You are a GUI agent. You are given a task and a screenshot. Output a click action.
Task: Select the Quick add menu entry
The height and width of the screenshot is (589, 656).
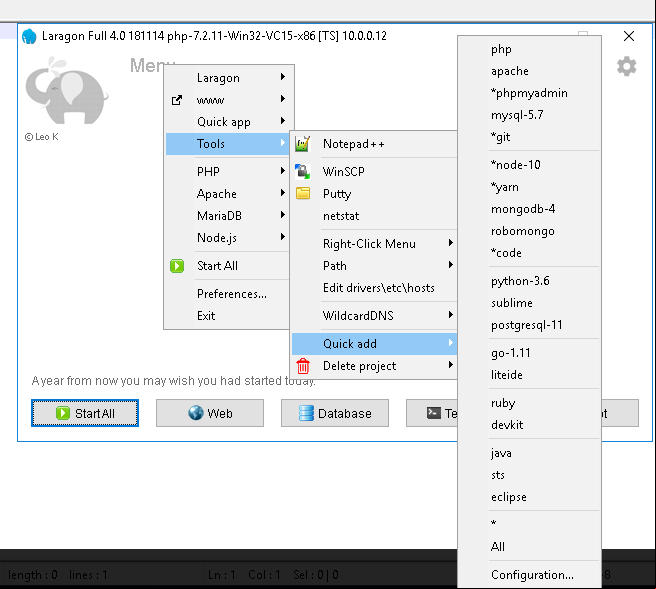tap(374, 344)
